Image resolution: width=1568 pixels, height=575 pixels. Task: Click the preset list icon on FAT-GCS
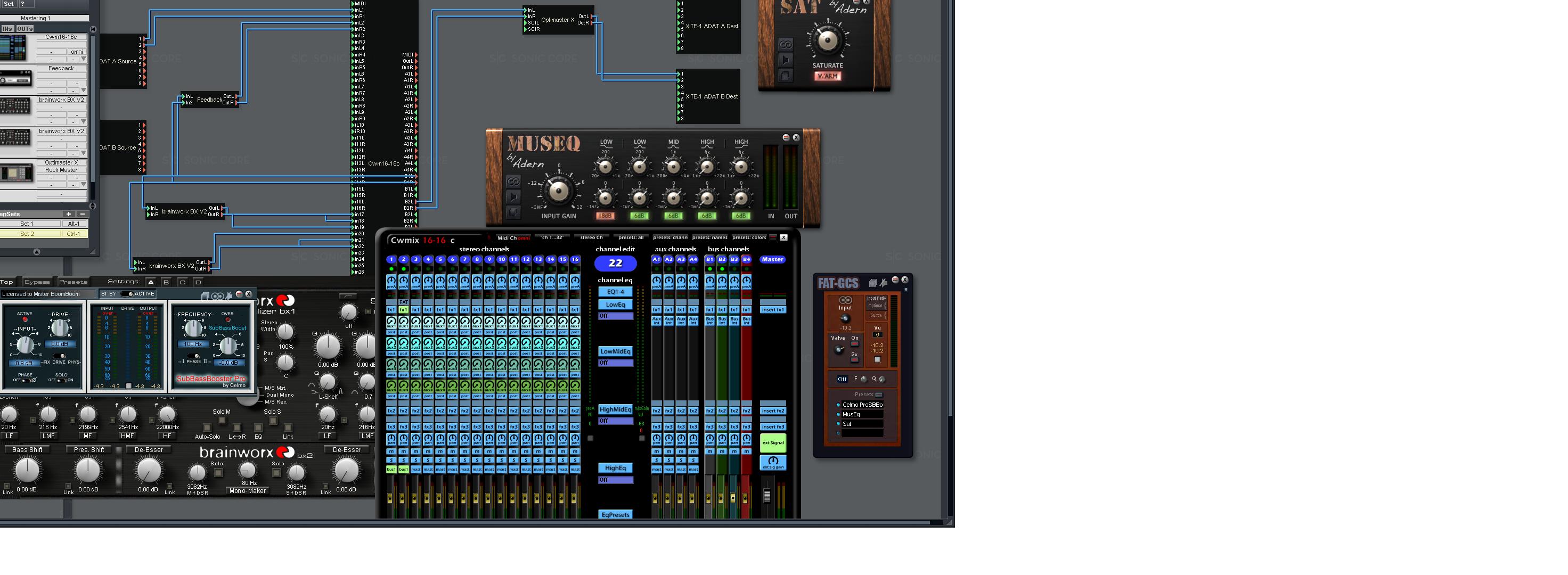coord(873,283)
